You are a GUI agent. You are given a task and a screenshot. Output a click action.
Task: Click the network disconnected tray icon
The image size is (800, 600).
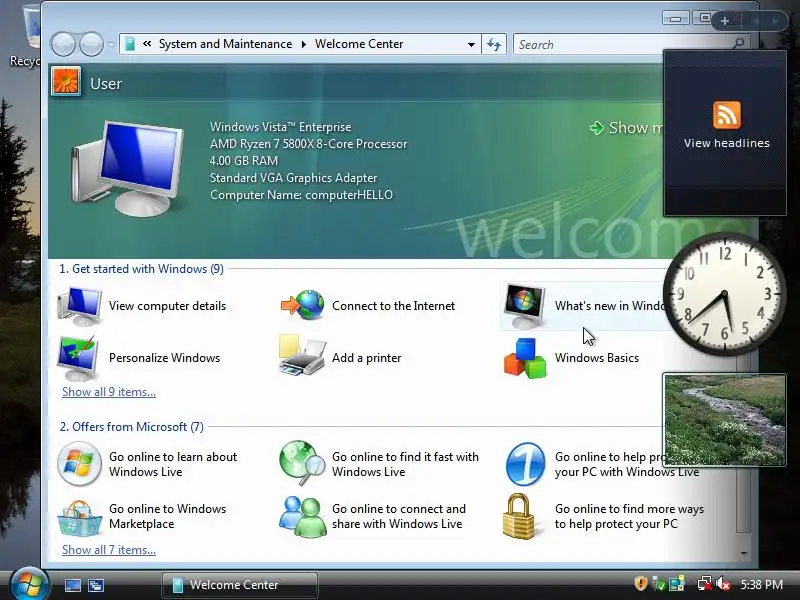click(x=705, y=584)
